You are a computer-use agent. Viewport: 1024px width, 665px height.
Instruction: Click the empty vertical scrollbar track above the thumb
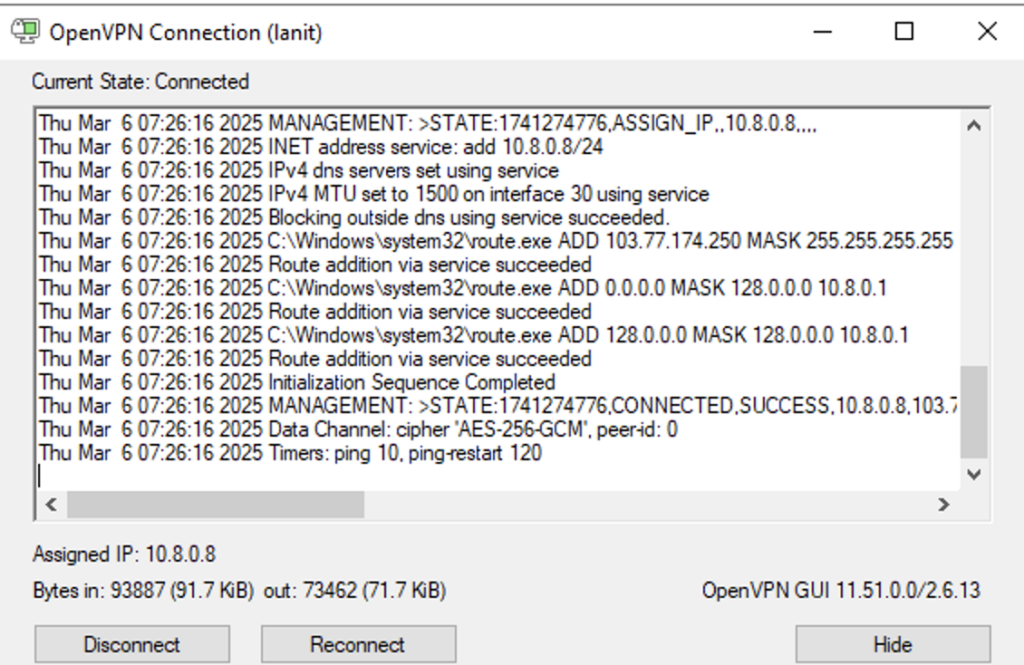tap(974, 252)
